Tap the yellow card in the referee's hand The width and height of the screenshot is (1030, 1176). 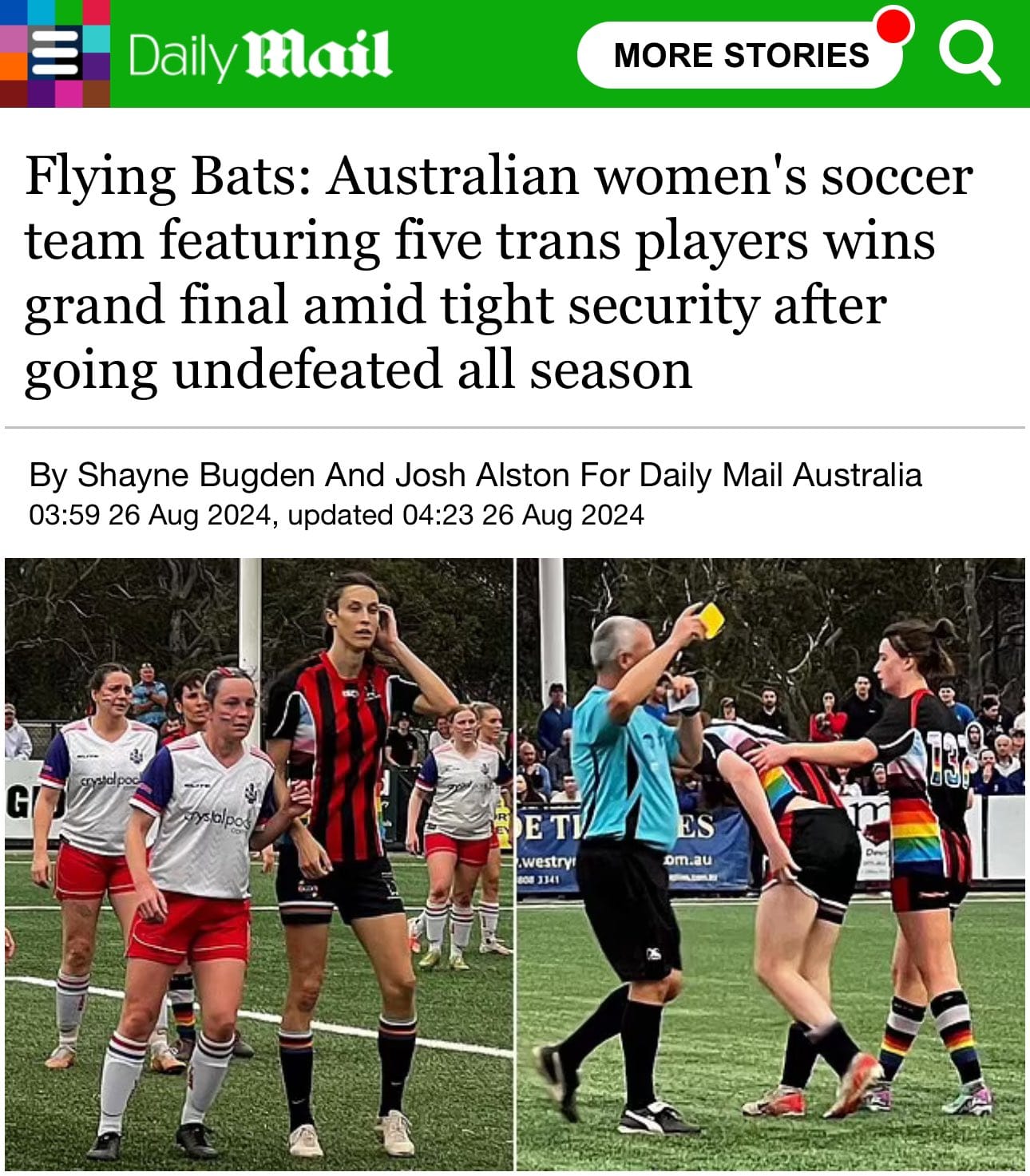coord(710,620)
